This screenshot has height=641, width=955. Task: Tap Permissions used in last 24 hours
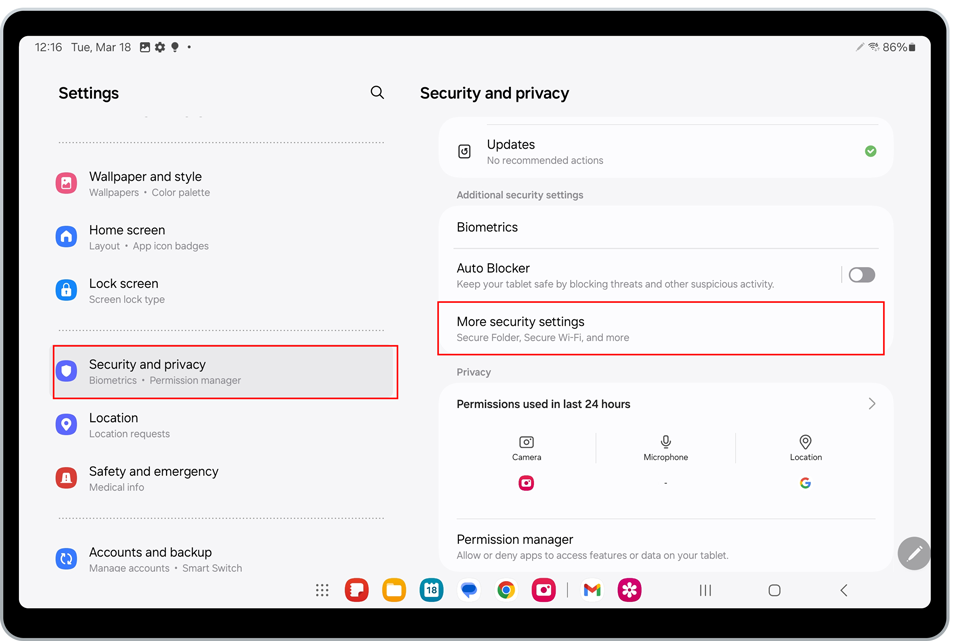pos(543,404)
